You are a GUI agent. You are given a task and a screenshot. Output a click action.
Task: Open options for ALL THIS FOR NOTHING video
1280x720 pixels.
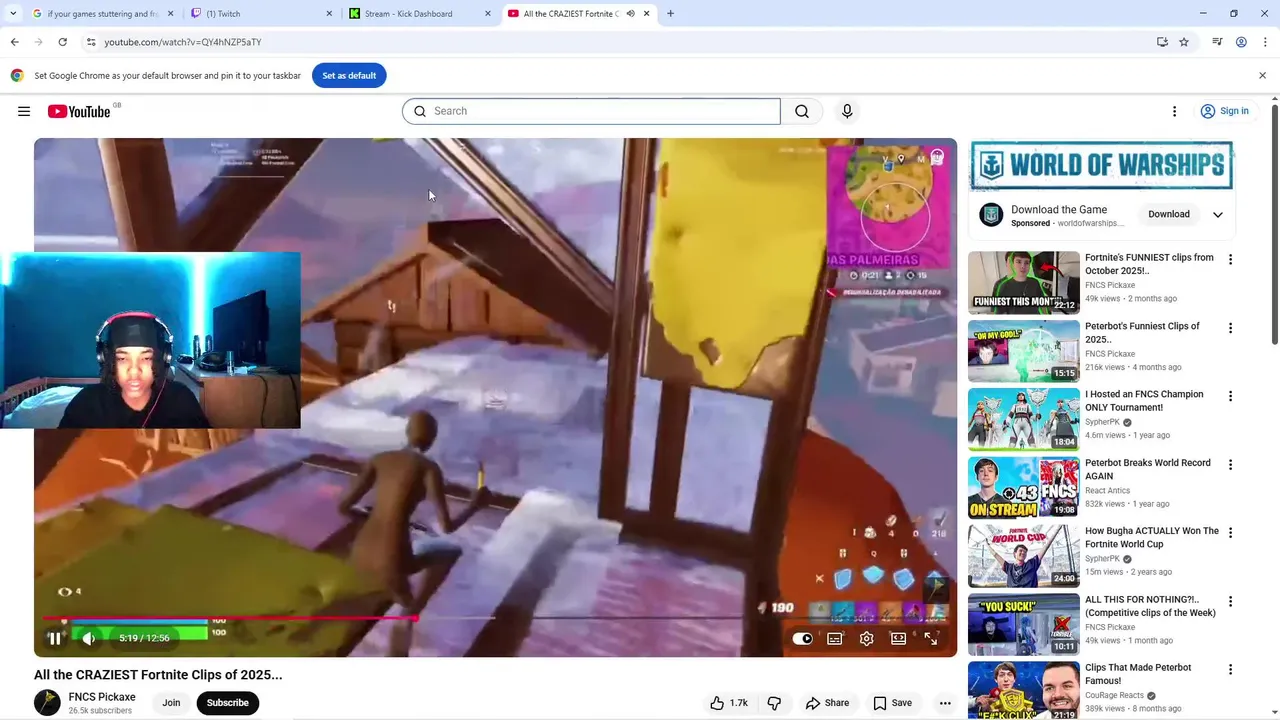(1230, 602)
